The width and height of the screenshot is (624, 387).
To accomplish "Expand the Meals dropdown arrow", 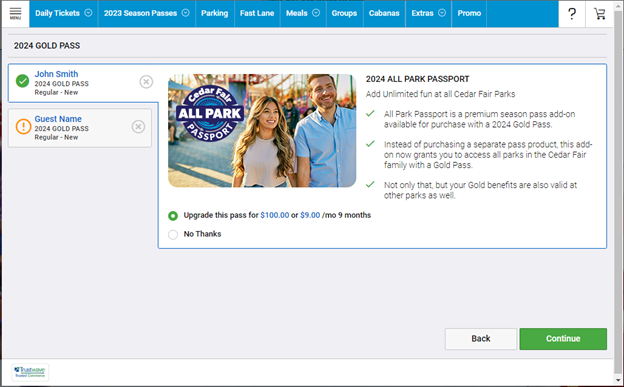I will point(316,13).
